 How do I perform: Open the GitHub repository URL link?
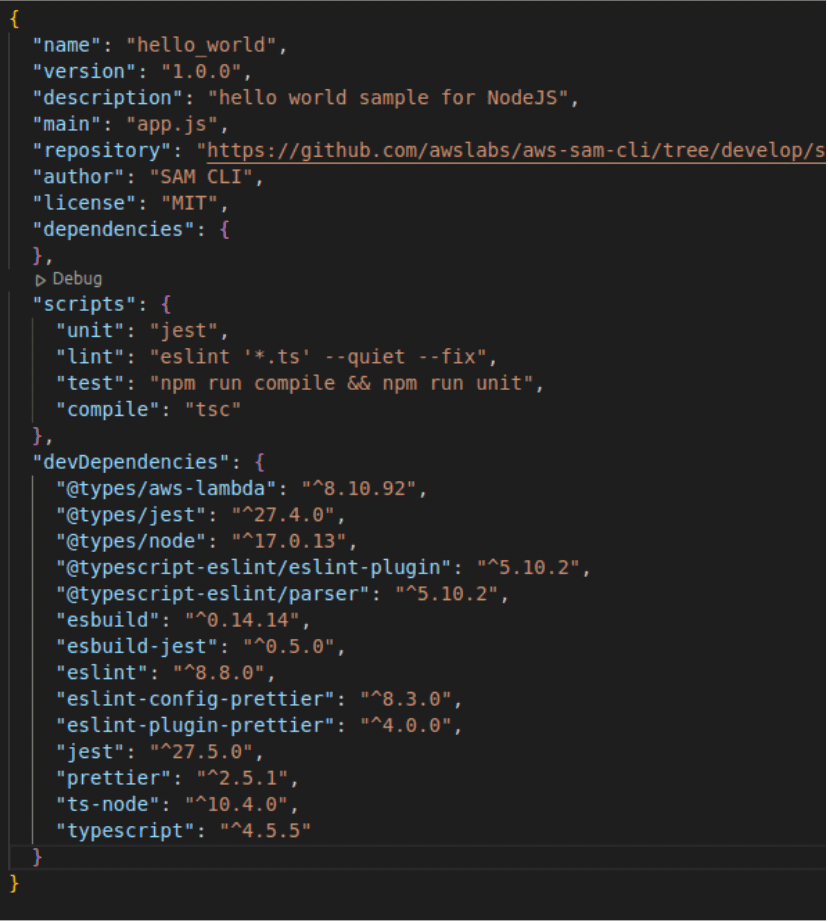click(x=516, y=151)
